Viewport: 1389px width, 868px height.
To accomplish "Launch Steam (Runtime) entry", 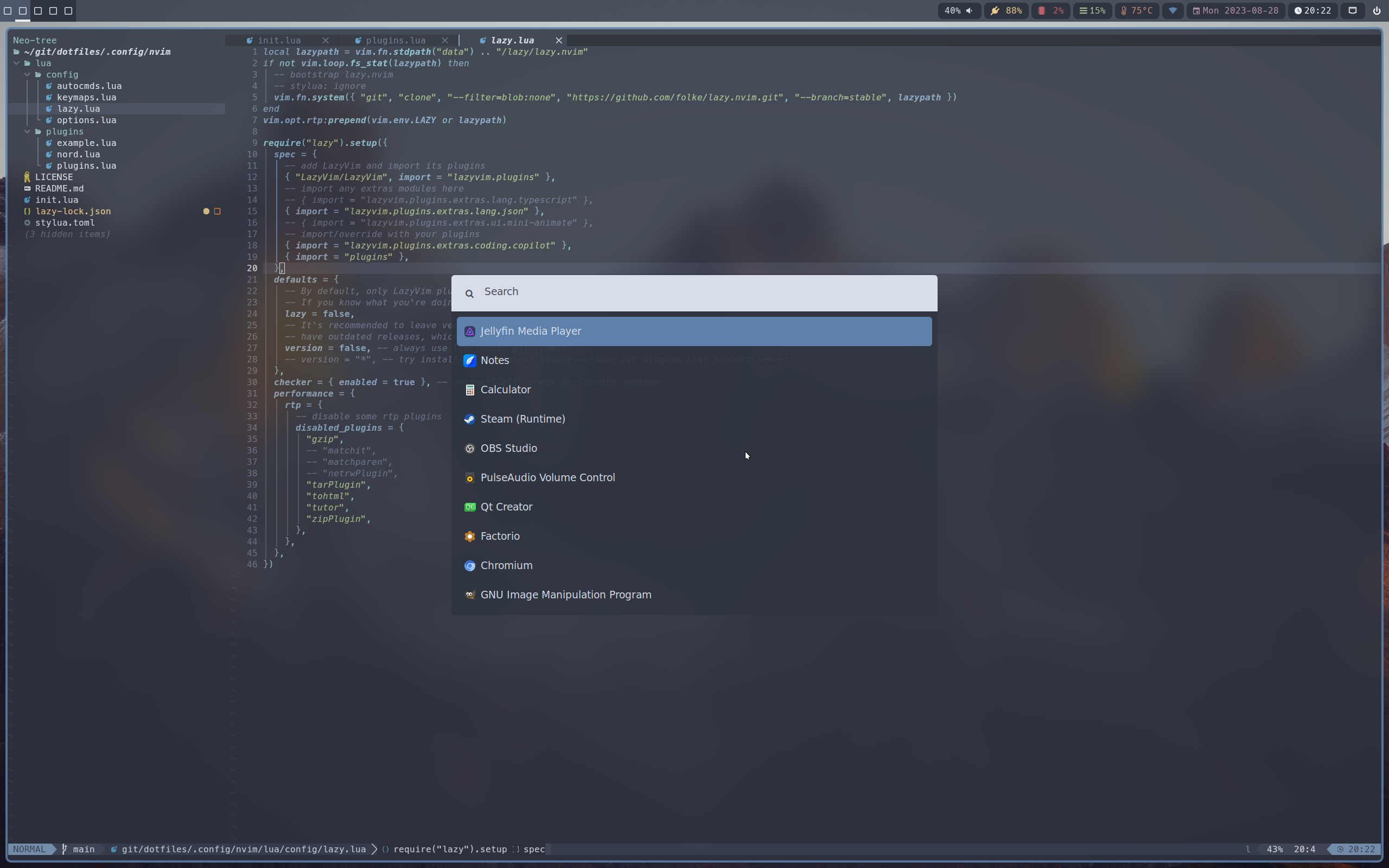I will 523,419.
